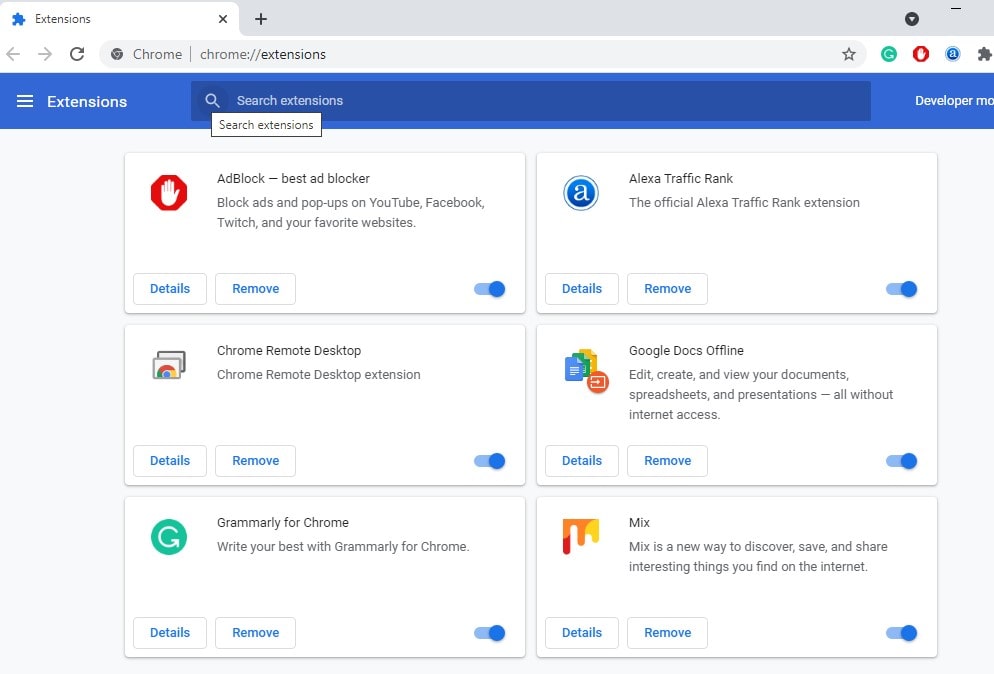Open the Extensions puzzle piece menu
994x674 pixels.
(x=985, y=54)
